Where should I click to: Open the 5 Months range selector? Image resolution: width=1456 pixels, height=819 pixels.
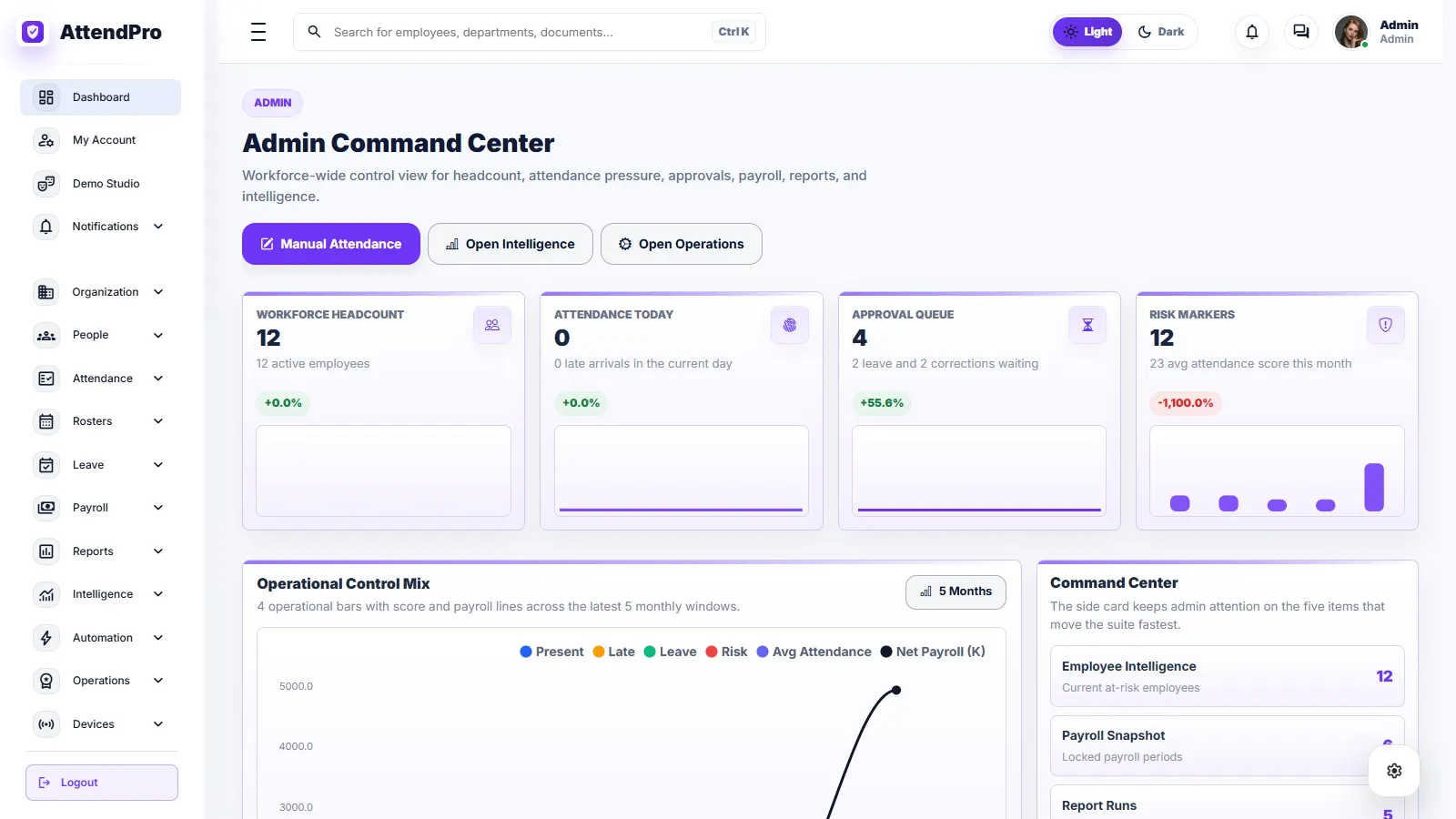click(x=955, y=591)
